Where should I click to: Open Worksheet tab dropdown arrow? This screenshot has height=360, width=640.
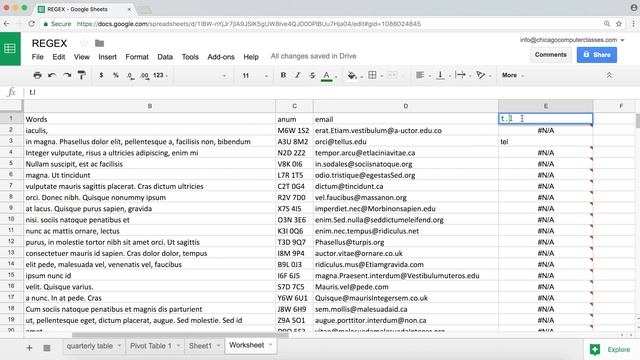(270, 345)
